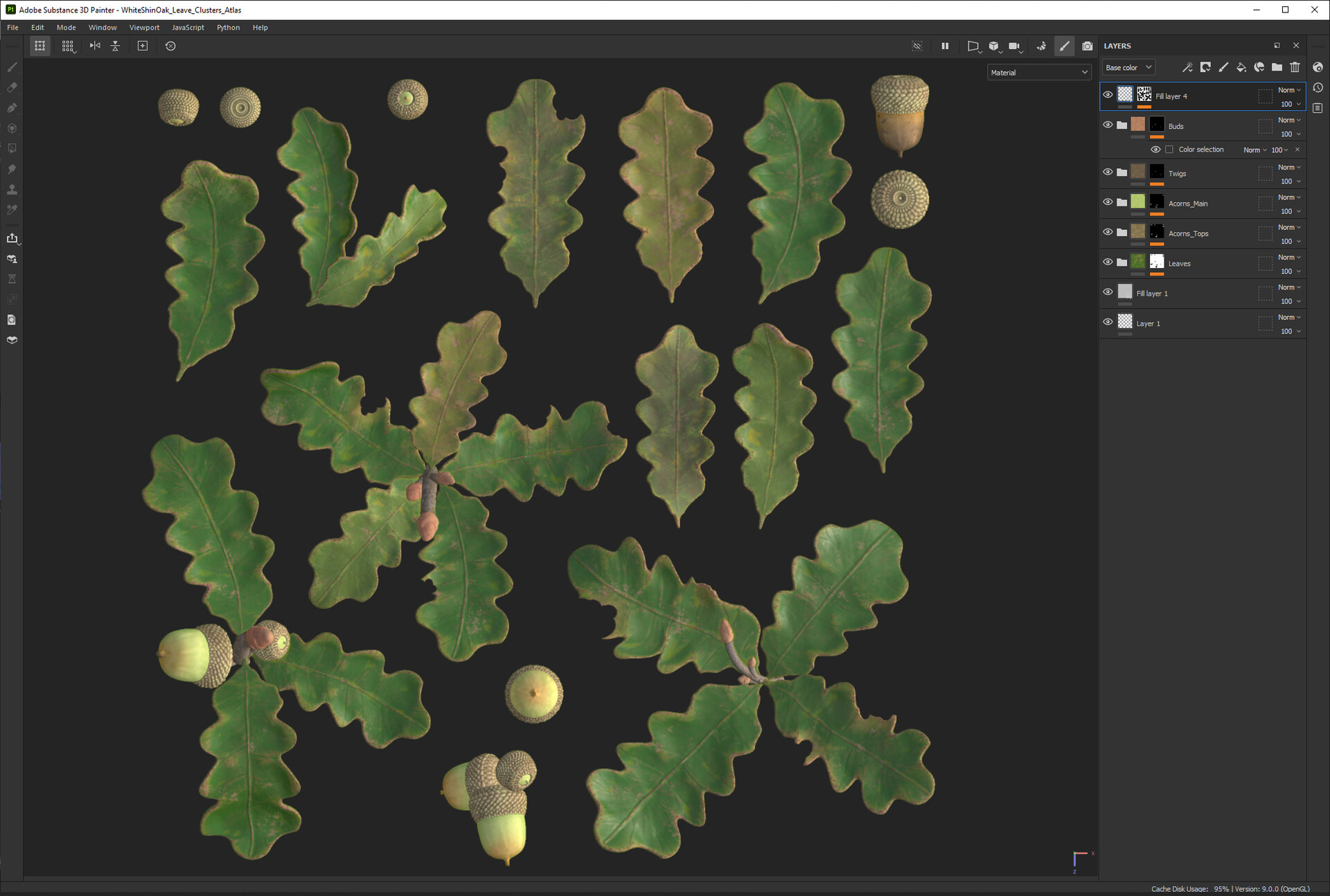Open blend mode dropdown of Acorns_Main layer
The width and height of the screenshot is (1330, 896).
pos(1289,197)
